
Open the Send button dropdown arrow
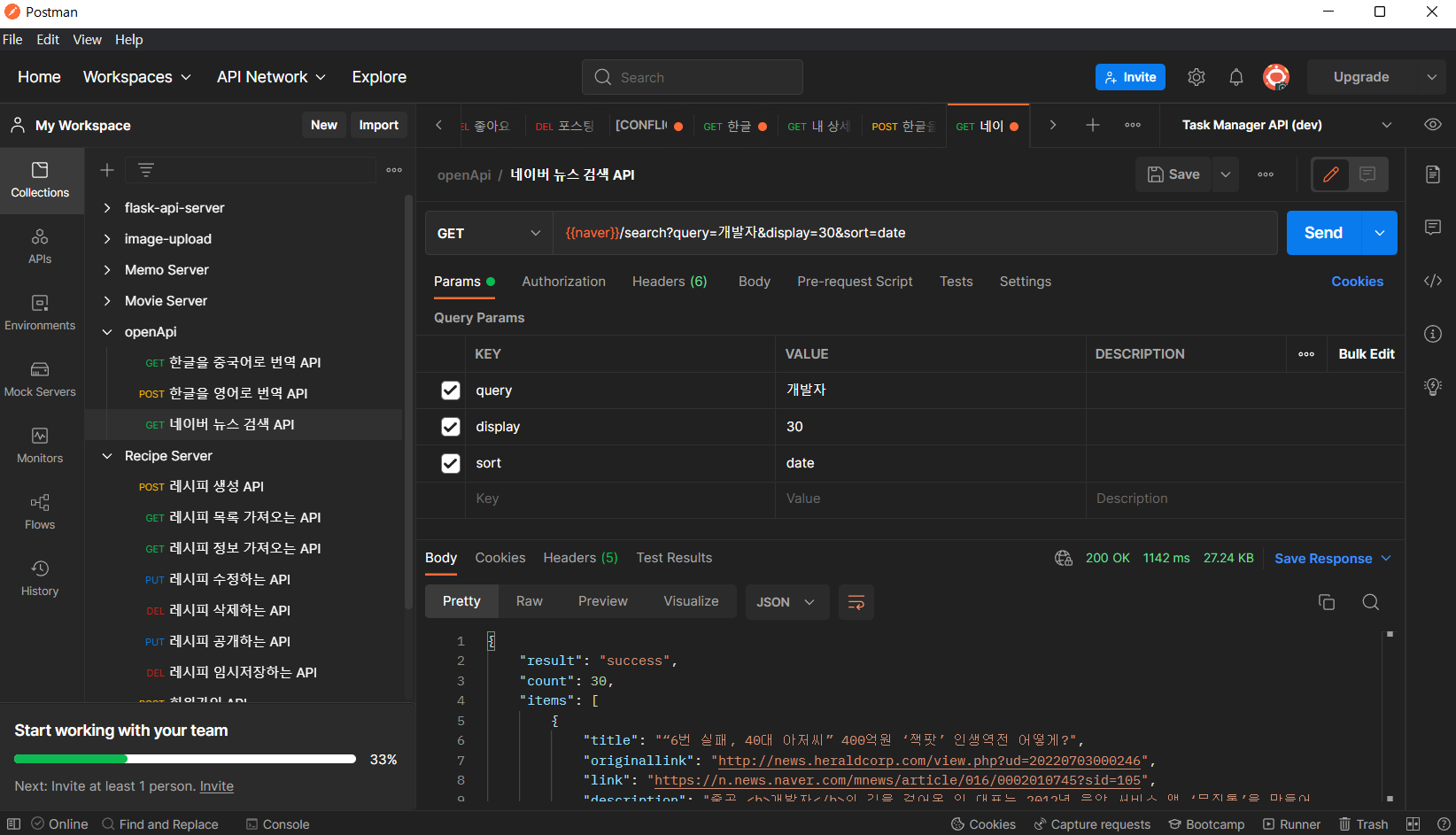pos(1380,233)
